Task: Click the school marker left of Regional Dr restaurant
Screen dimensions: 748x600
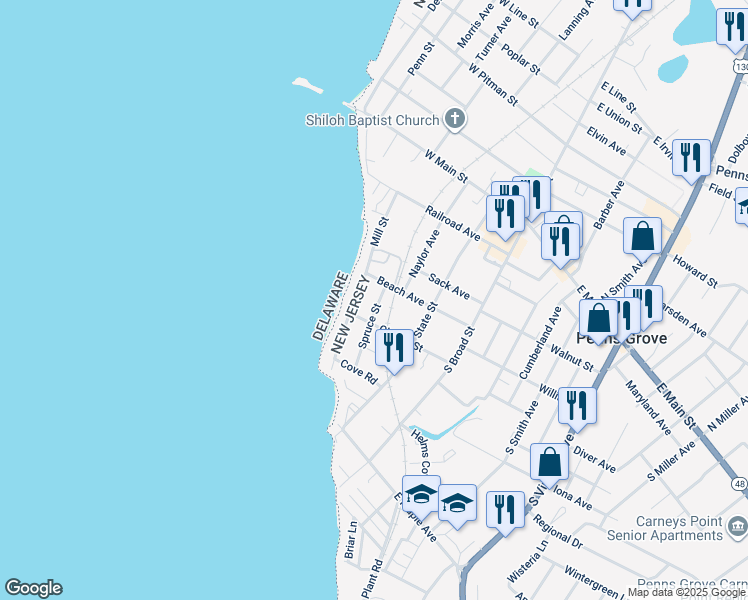Action: click(457, 505)
